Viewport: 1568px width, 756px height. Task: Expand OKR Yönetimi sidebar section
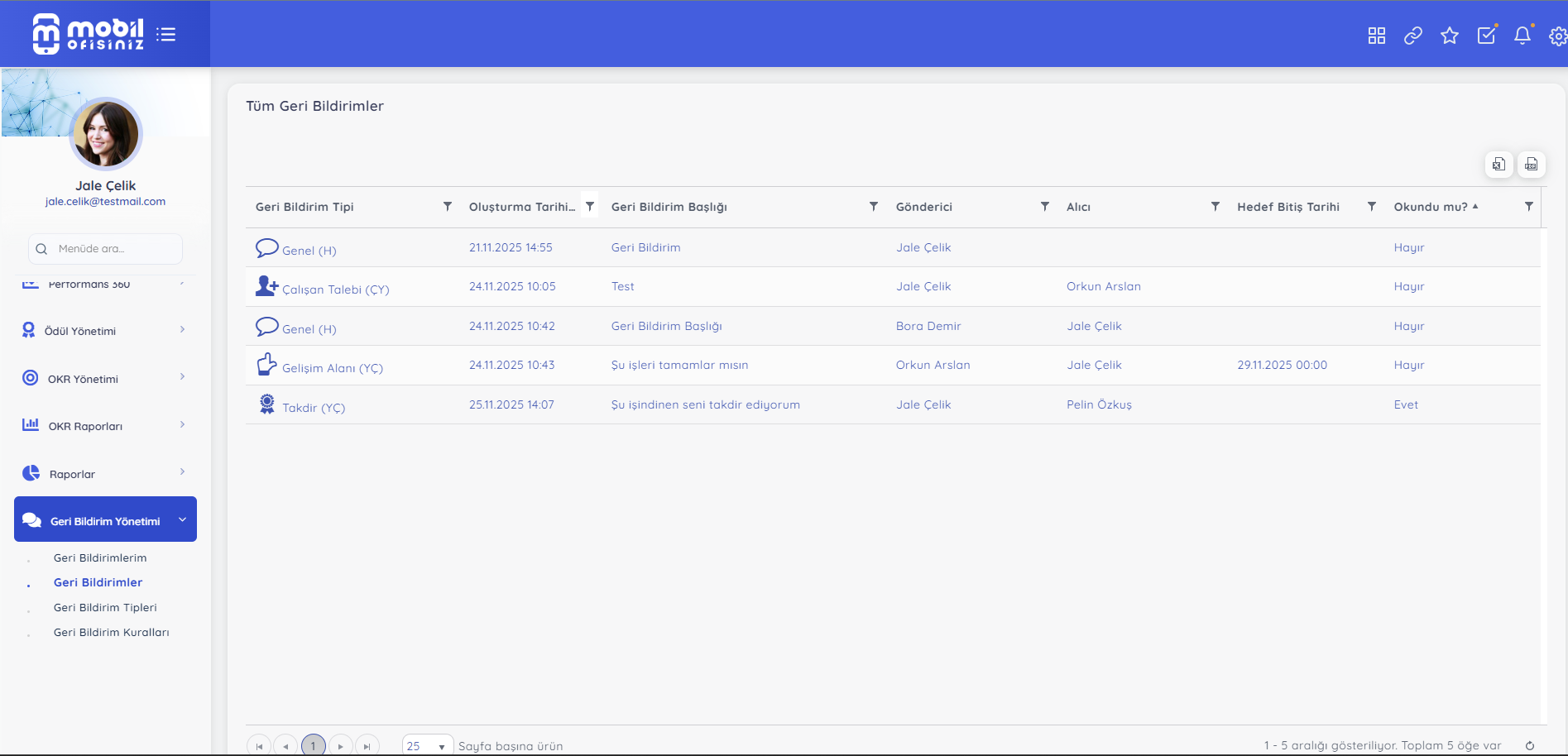point(105,379)
